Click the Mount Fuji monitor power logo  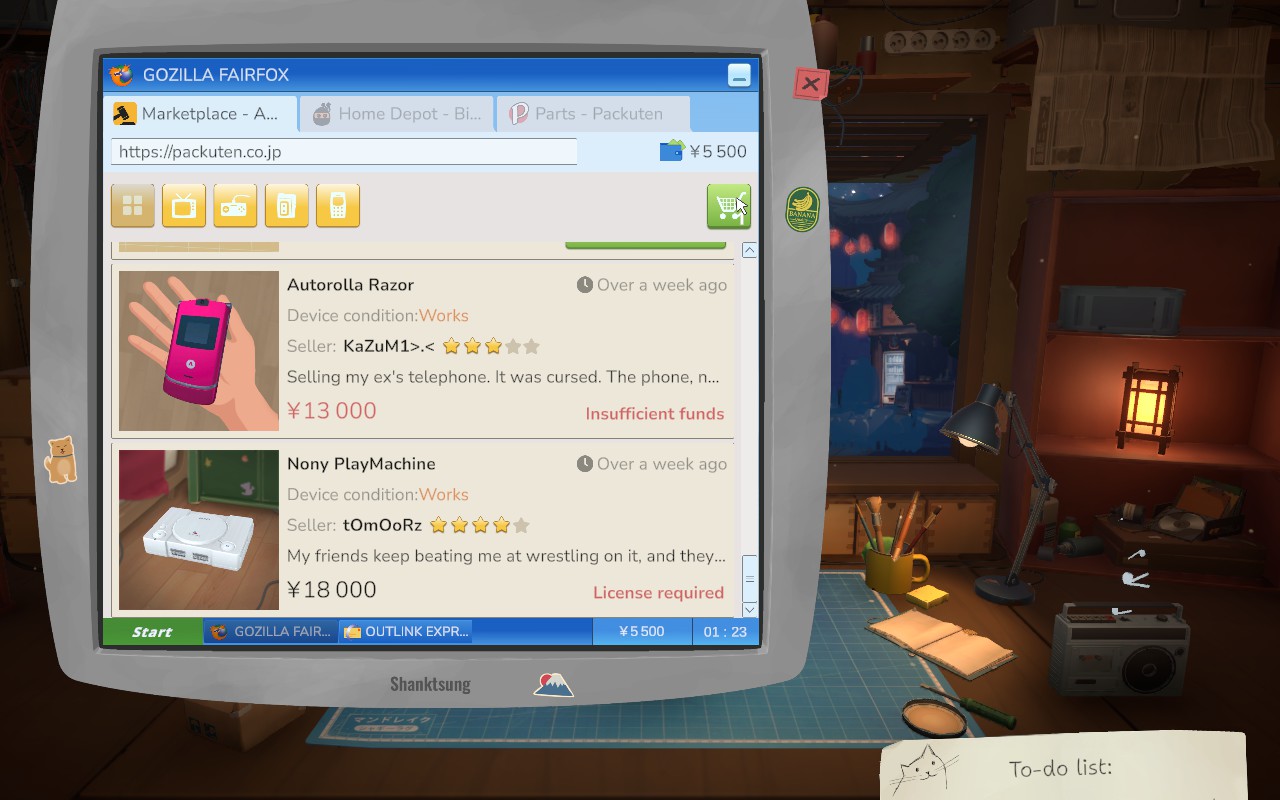click(x=554, y=684)
